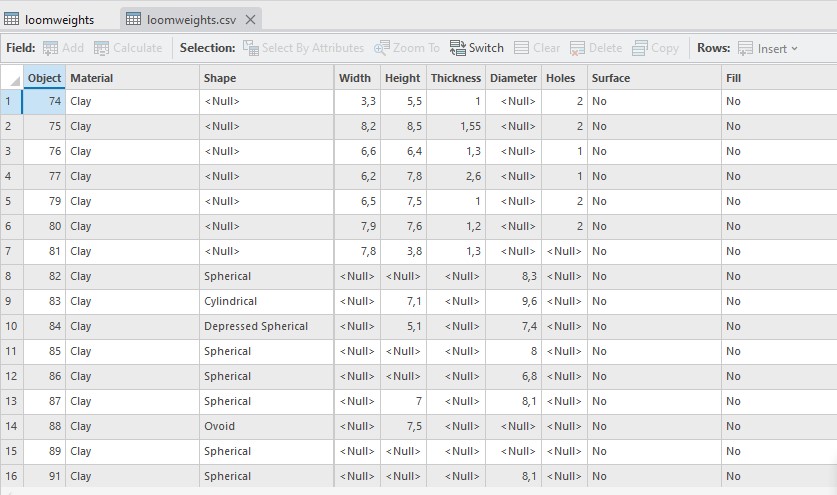Clear the current selection
The image size is (837, 495).
(x=522, y=48)
